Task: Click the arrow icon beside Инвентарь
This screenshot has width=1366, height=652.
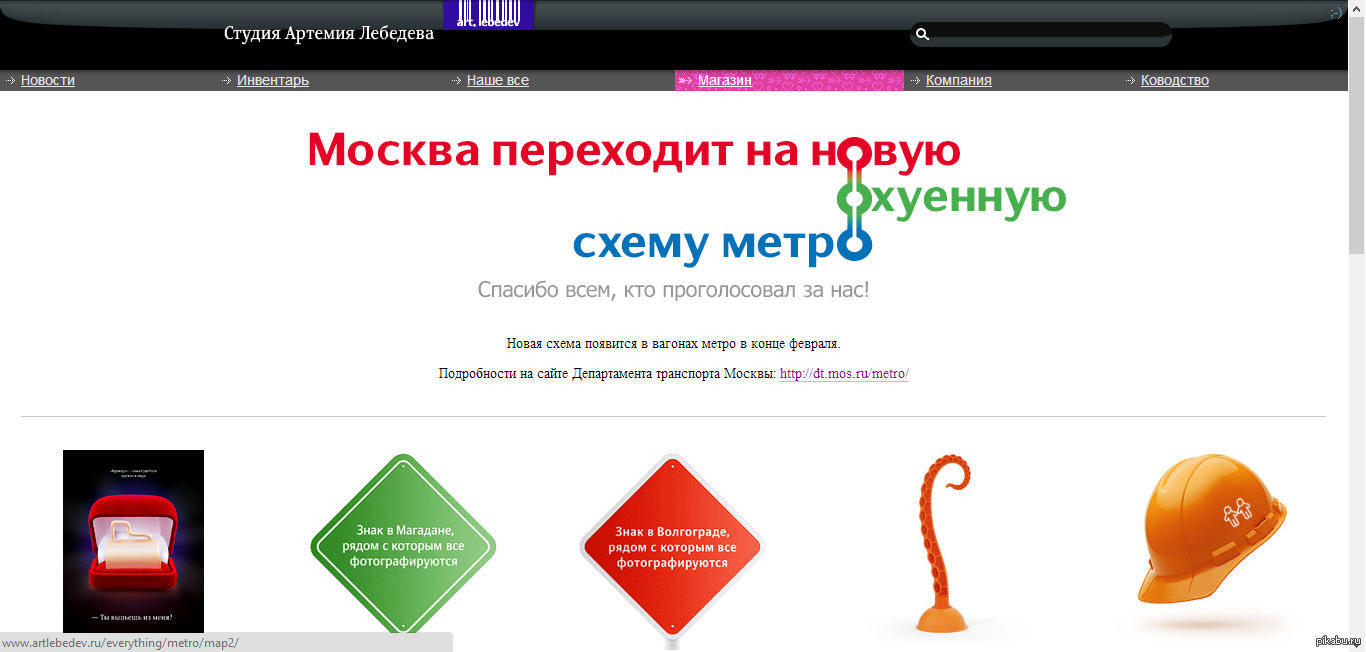Action: (x=226, y=81)
